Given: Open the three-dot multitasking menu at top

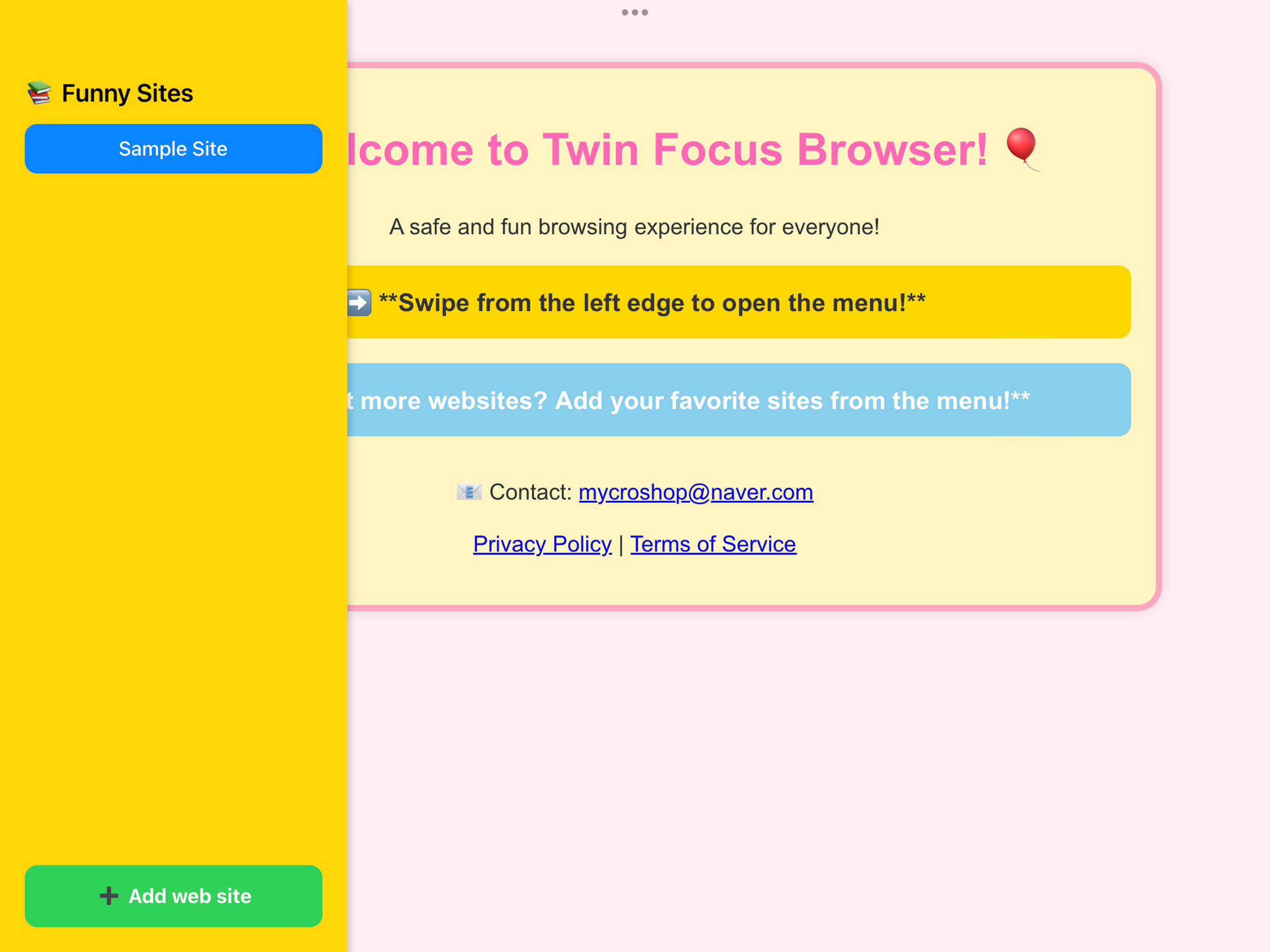Looking at the screenshot, I should tap(635, 12).
